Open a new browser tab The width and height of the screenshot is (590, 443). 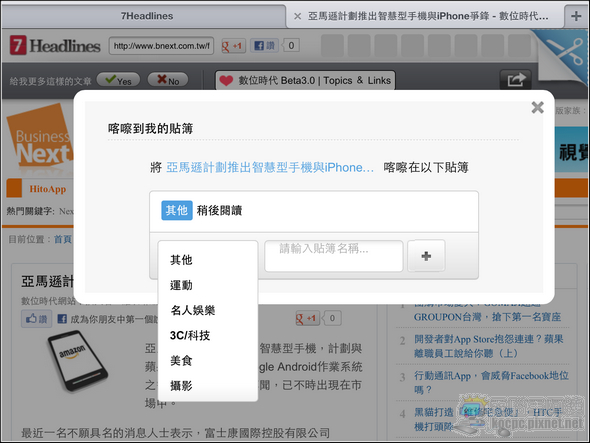(576, 16)
